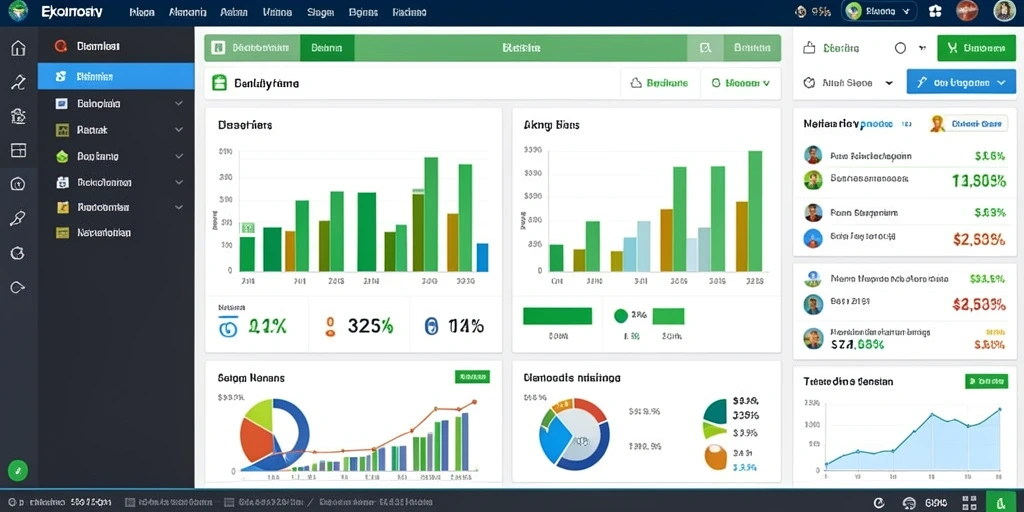Click the green button at top right
This screenshot has width=1024, height=512.
976,48
